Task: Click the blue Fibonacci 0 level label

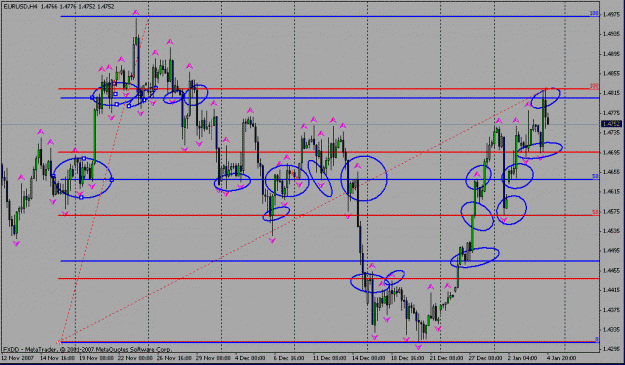Action: point(597,339)
